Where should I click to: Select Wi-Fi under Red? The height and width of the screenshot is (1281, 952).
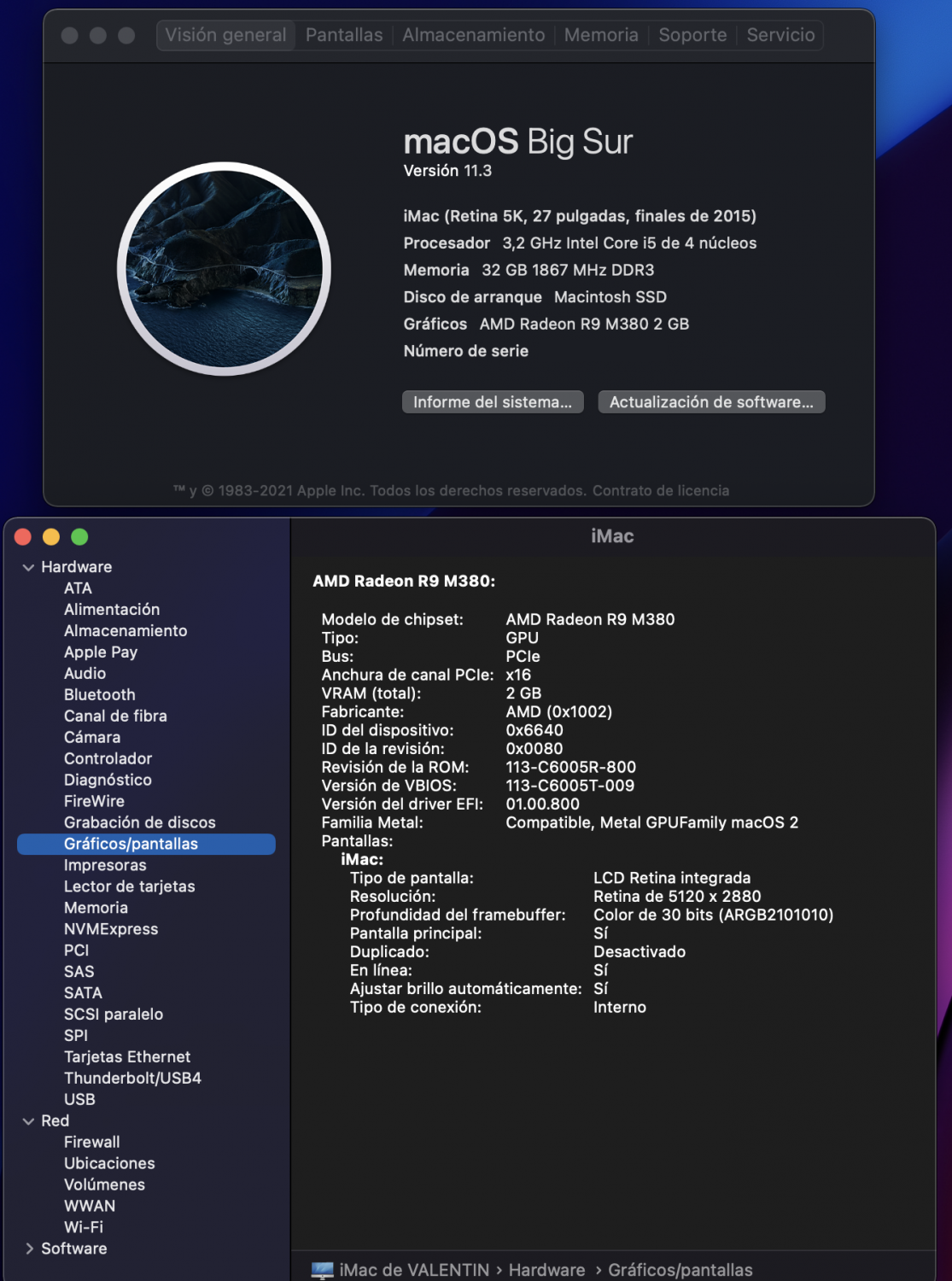tap(84, 1227)
